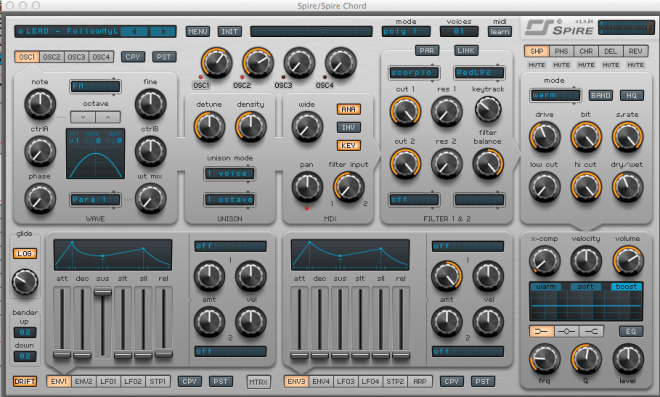Click the dry/wet knob

pos(627,187)
